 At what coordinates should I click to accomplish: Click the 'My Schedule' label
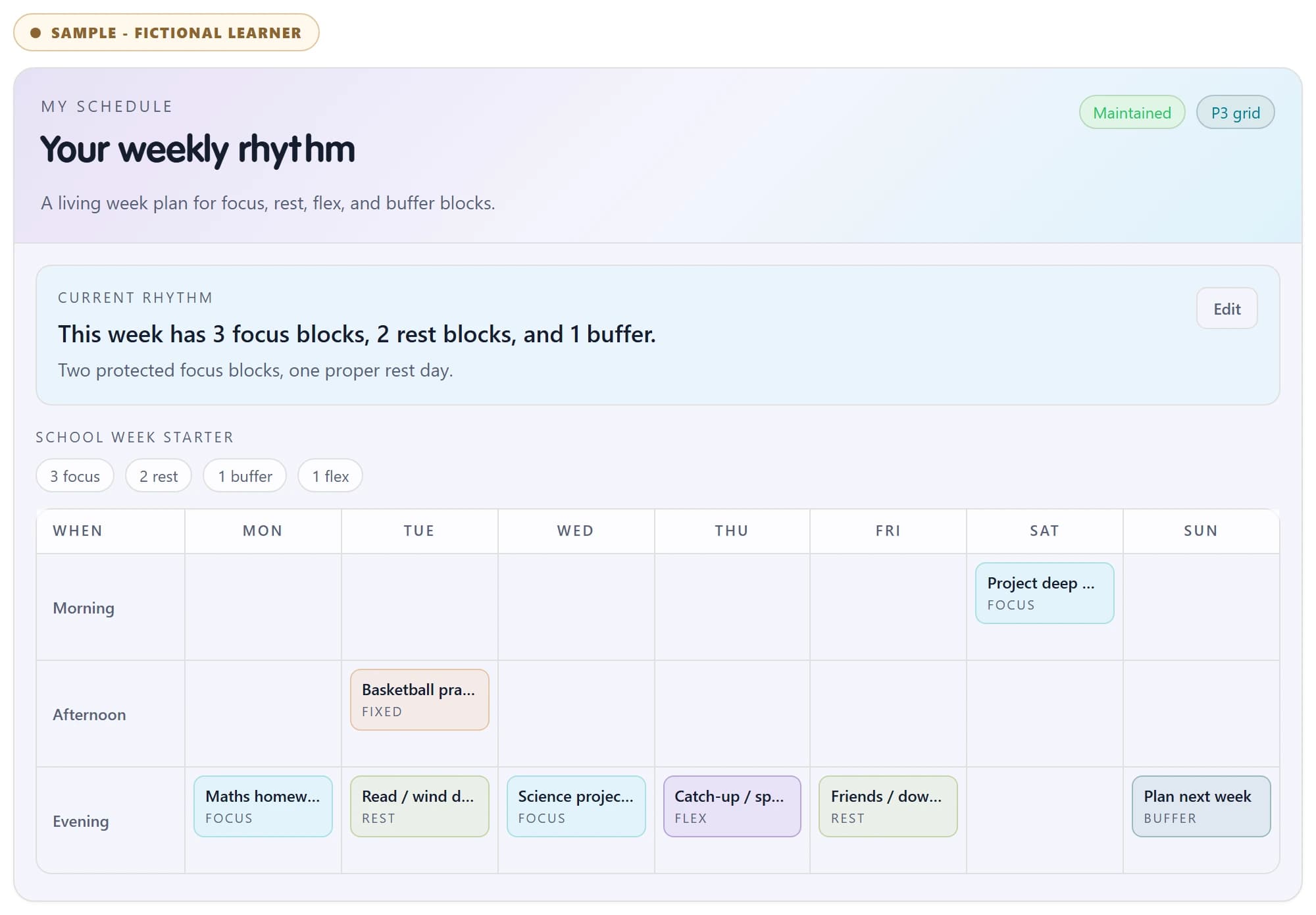click(107, 107)
